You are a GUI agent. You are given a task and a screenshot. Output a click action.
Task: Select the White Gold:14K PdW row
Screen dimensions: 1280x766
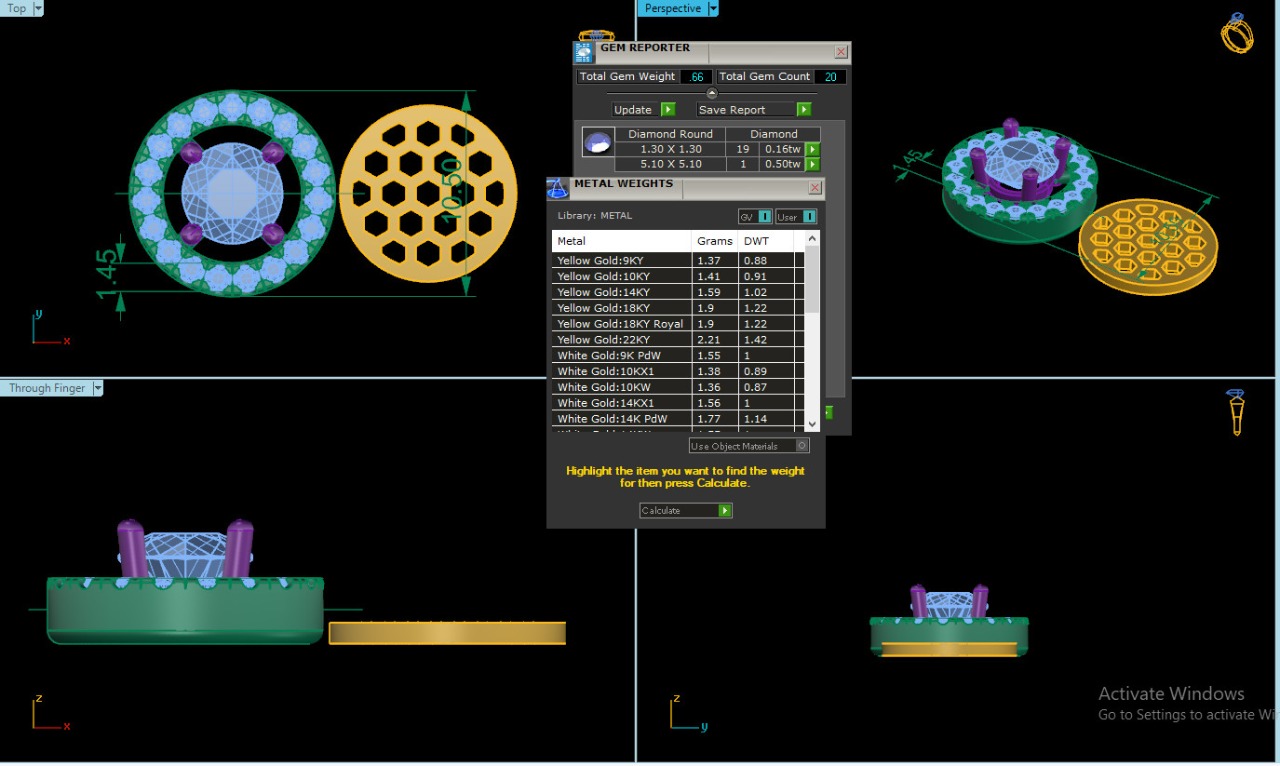click(622, 419)
